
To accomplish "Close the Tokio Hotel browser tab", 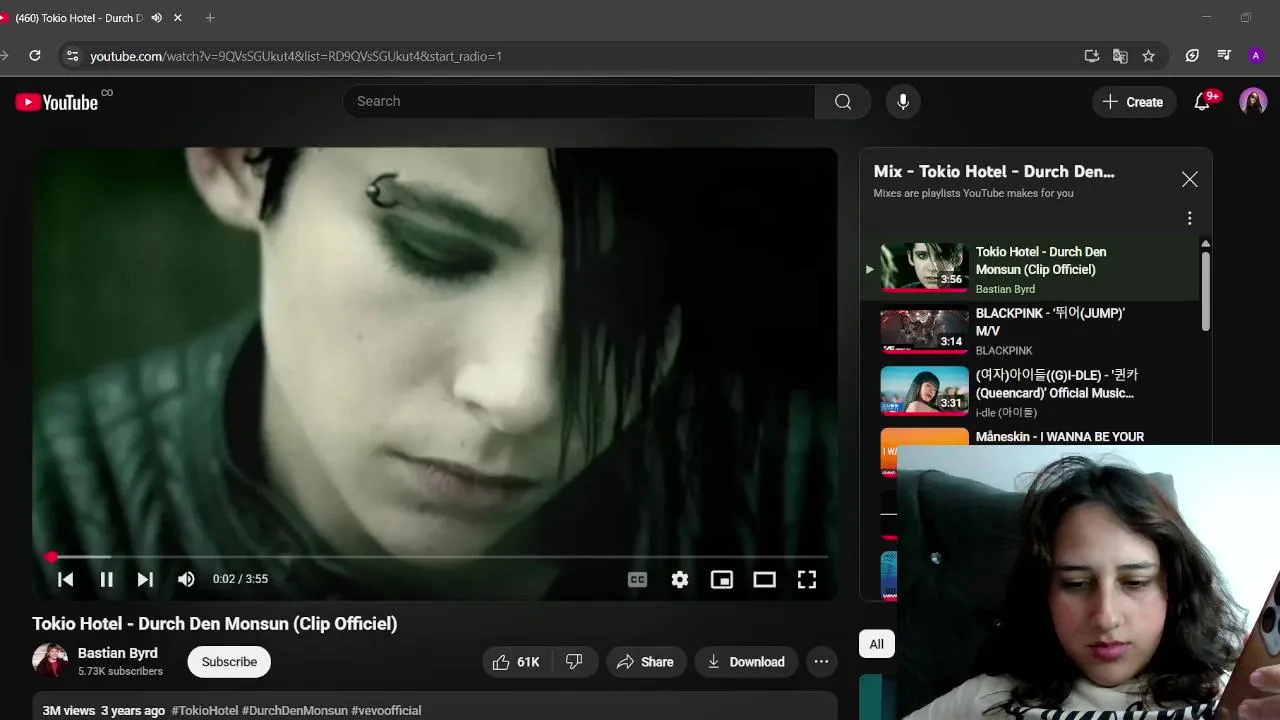I will tap(178, 18).
